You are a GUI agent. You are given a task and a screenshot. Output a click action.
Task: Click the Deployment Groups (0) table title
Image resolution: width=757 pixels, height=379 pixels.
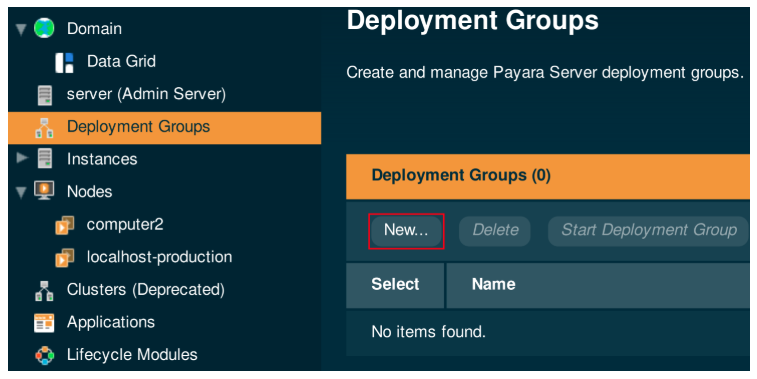pyautogui.click(x=461, y=176)
